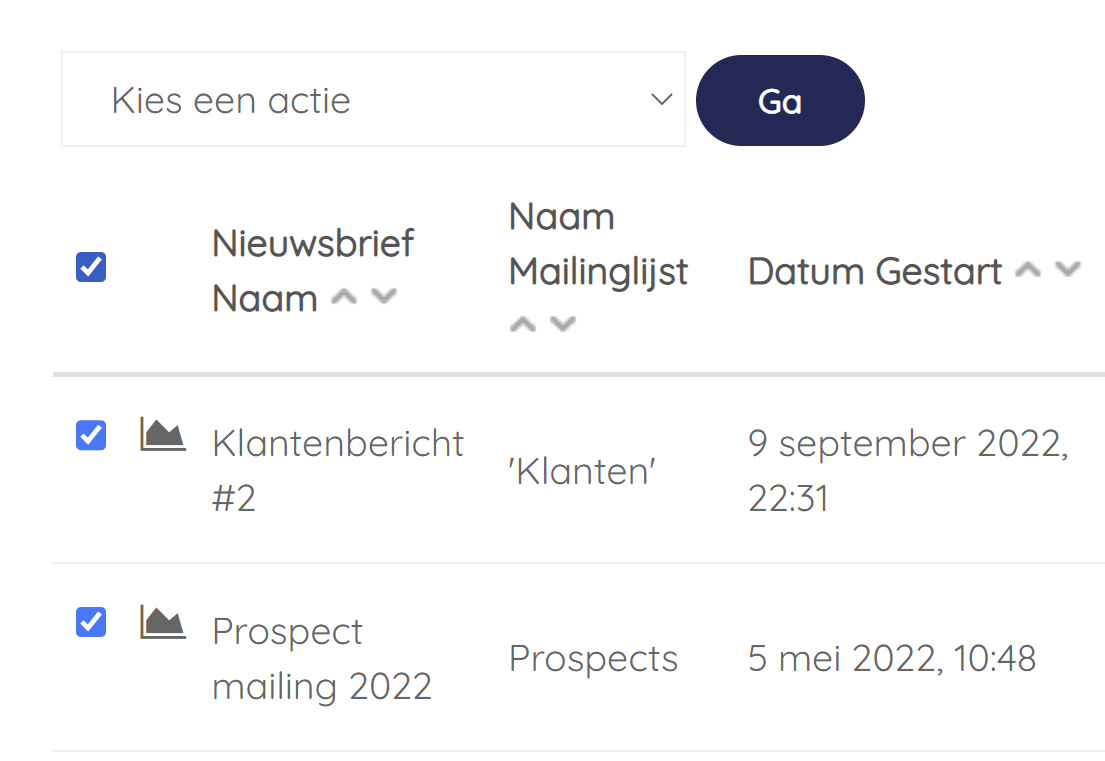Uncheck the Klantenbericht #2 row checkbox
This screenshot has height=761, width=1105.
pyautogui.click(x=91, y=435)
